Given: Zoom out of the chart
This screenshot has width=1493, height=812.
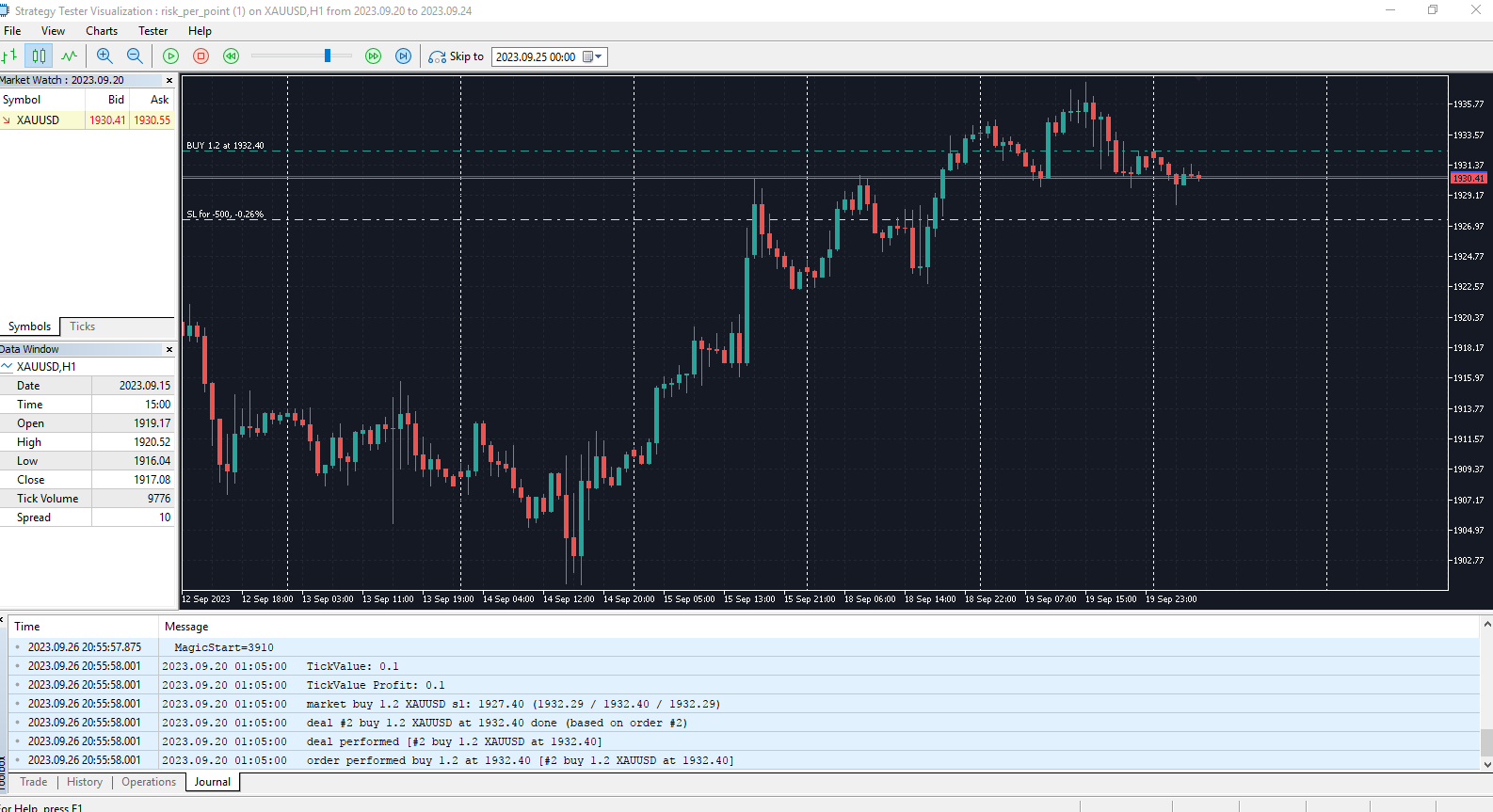Looking at the screenshot, I should click(135, 56).
